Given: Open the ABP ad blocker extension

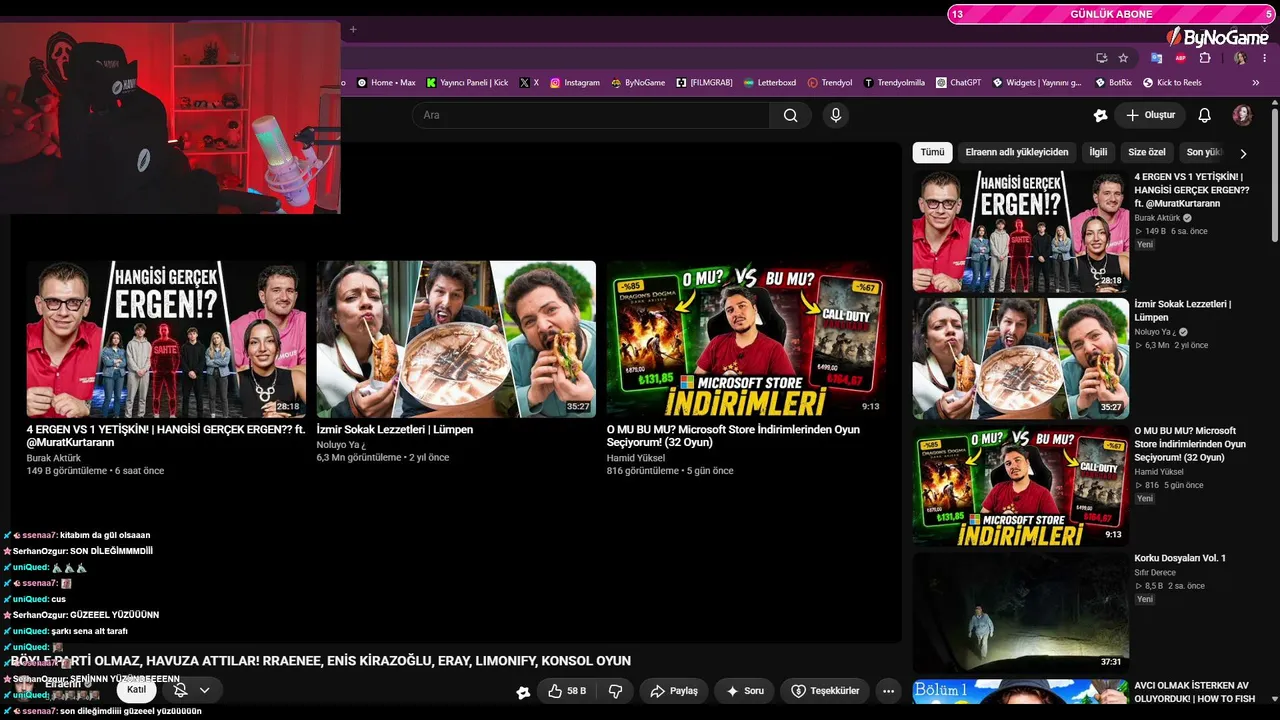Looking at the screenshot, I should (1181, 58).
